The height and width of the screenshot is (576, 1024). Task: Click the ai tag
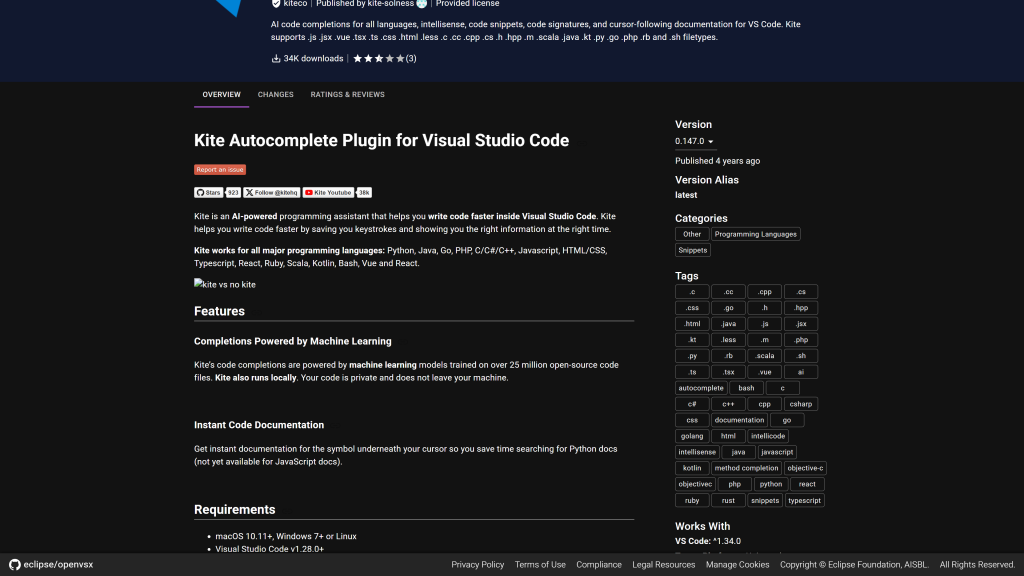[x=801, y=372]
